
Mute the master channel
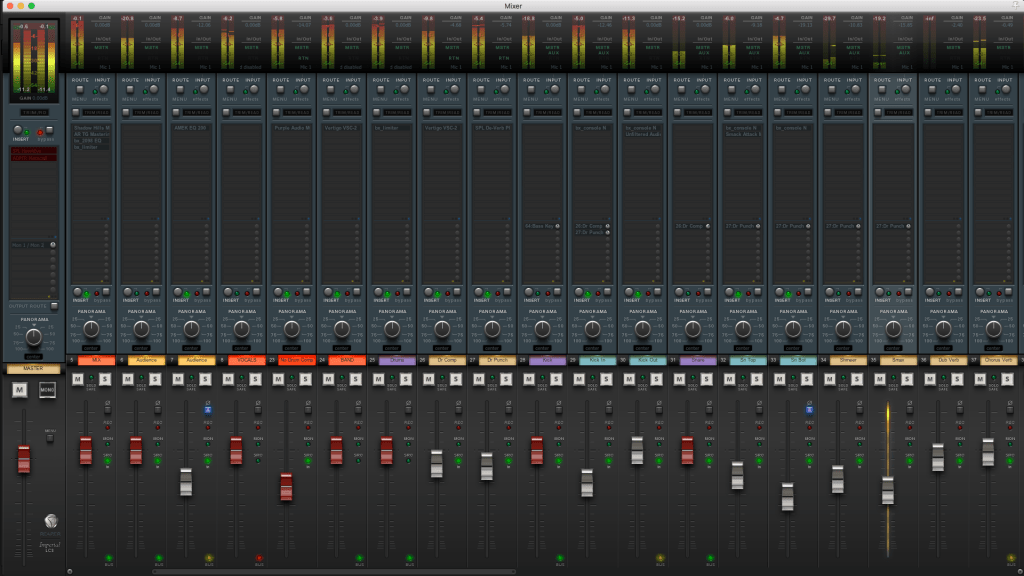tap(20, 390)
